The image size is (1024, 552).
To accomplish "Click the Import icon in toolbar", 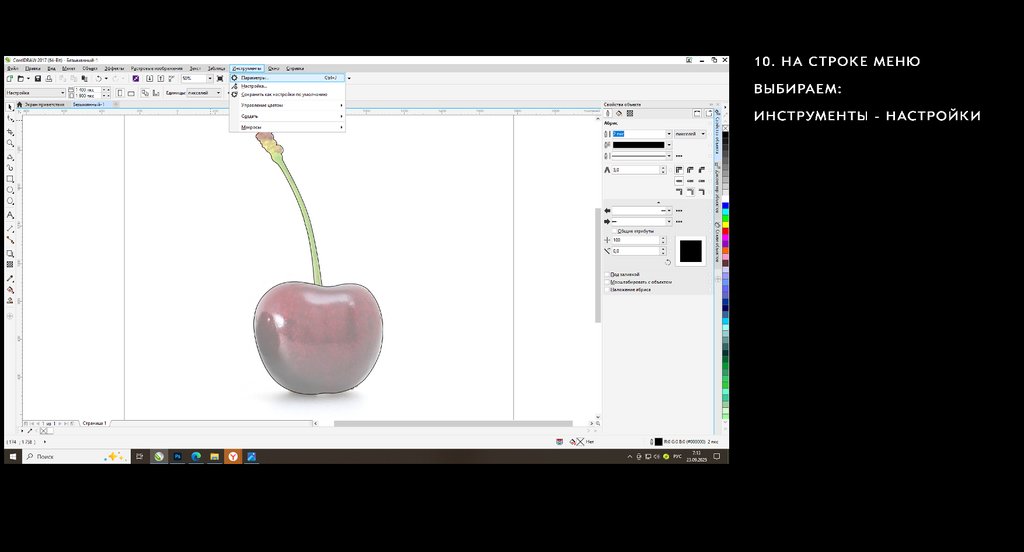I will (149, 78).
